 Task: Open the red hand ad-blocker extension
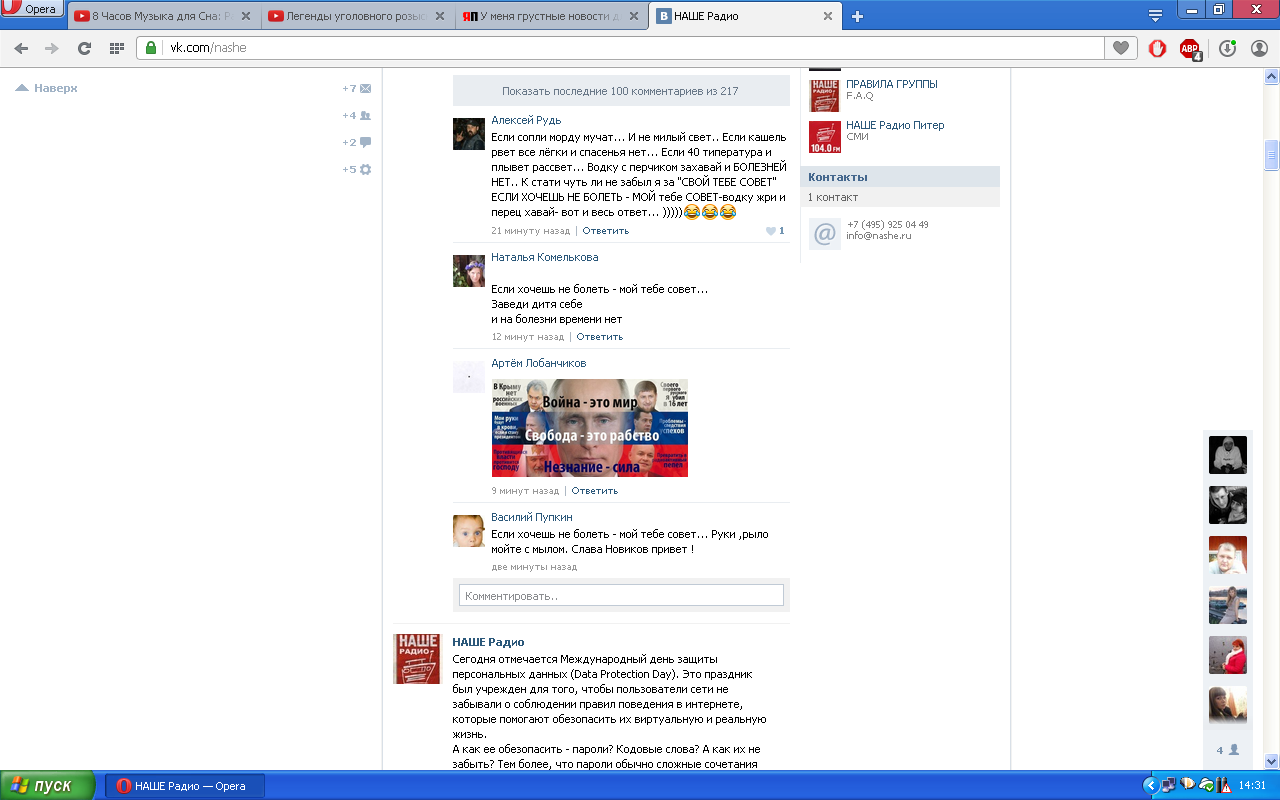(1157, 48)
